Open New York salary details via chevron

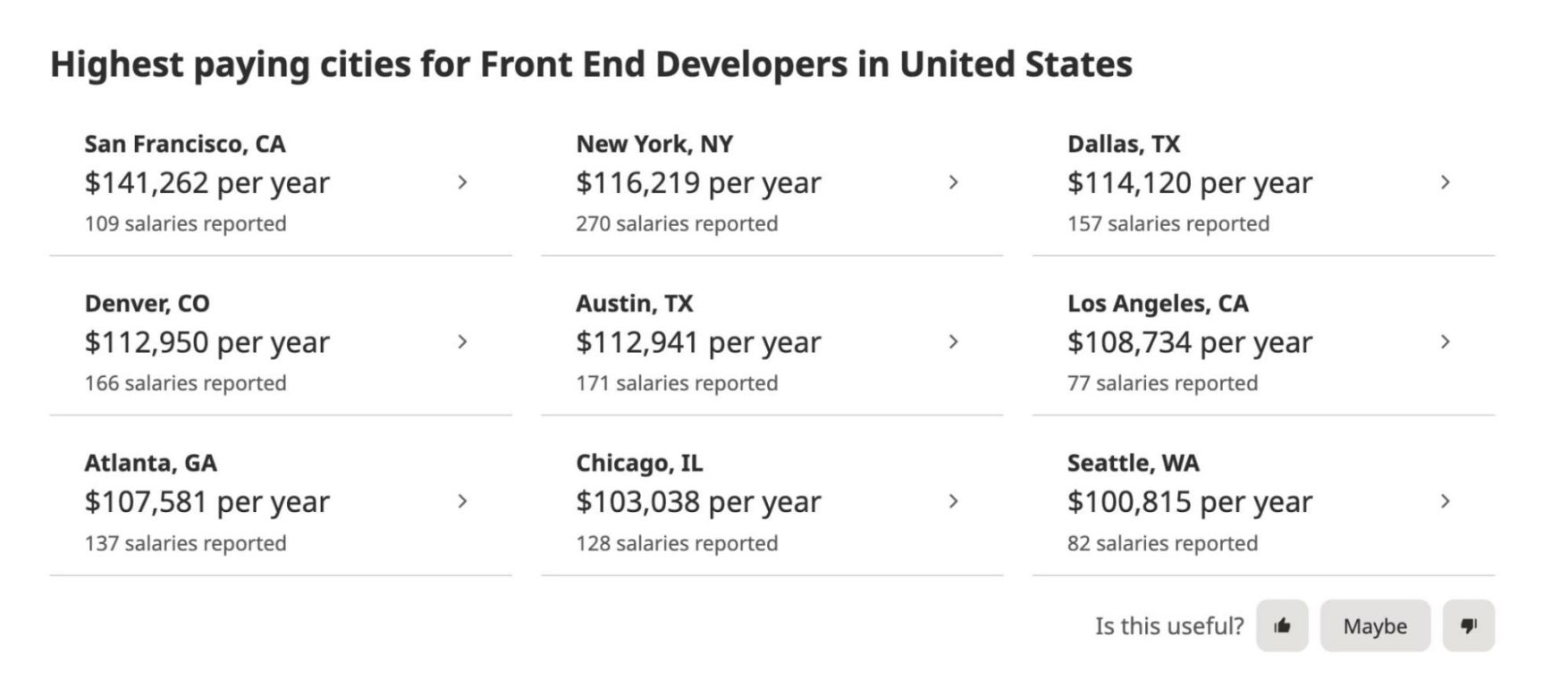coord(955,182)
